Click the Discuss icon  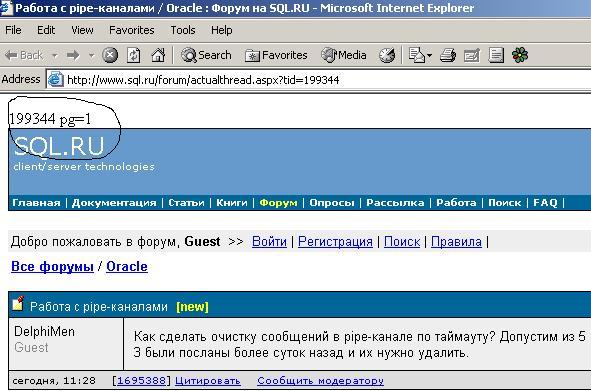[x=496, y=55]
